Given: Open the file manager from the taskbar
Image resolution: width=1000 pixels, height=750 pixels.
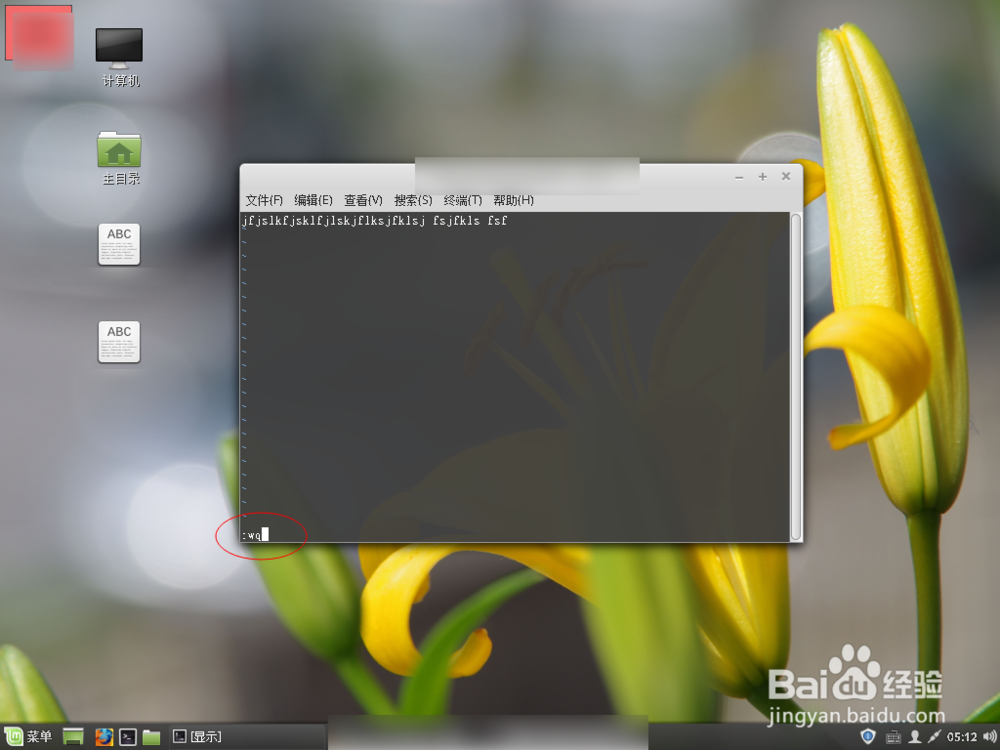Looking at the screenshot, I should tap(150, 736).
